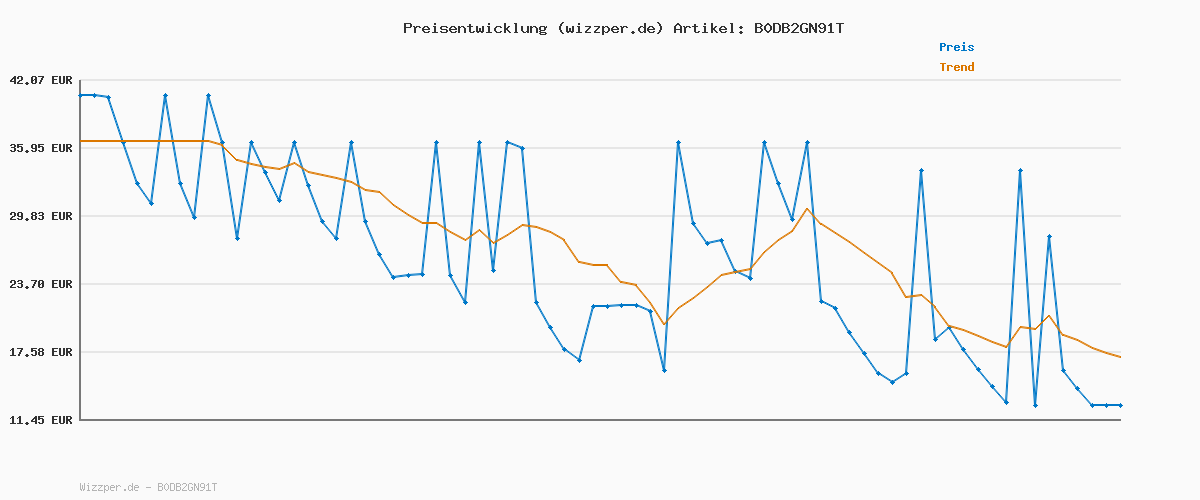Screen dimensions: 1200x500
Task: Click the 35.95 EUR axis label
Action: 41,148
